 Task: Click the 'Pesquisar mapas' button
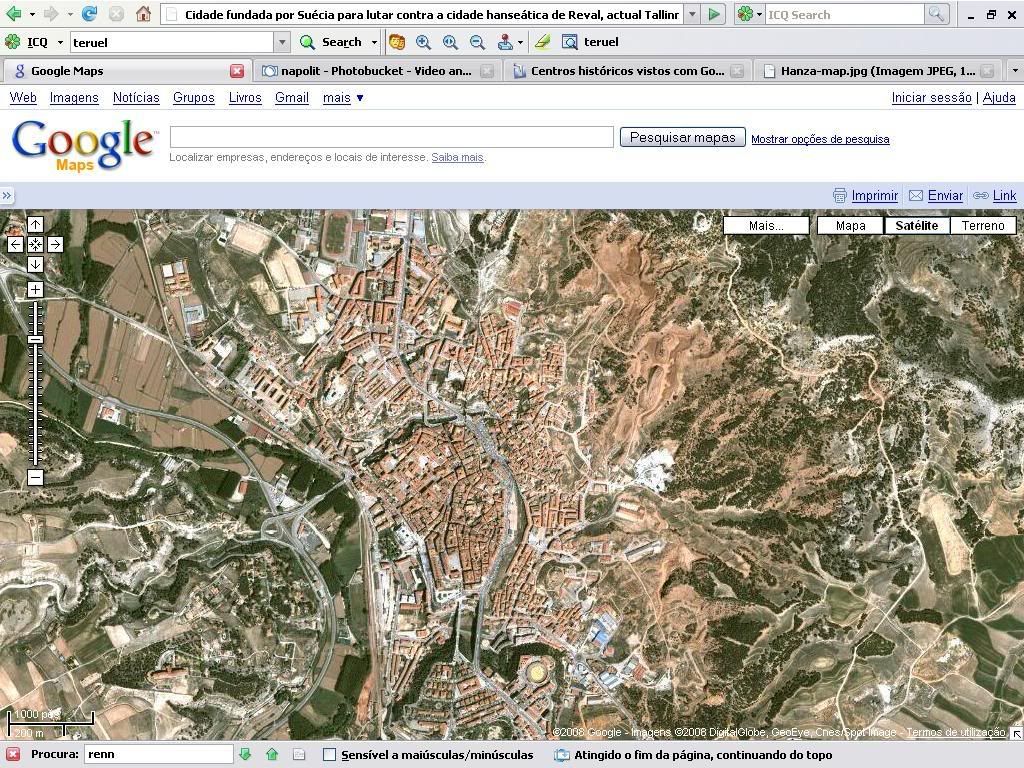pyautogui.click(x=682, y=137)
